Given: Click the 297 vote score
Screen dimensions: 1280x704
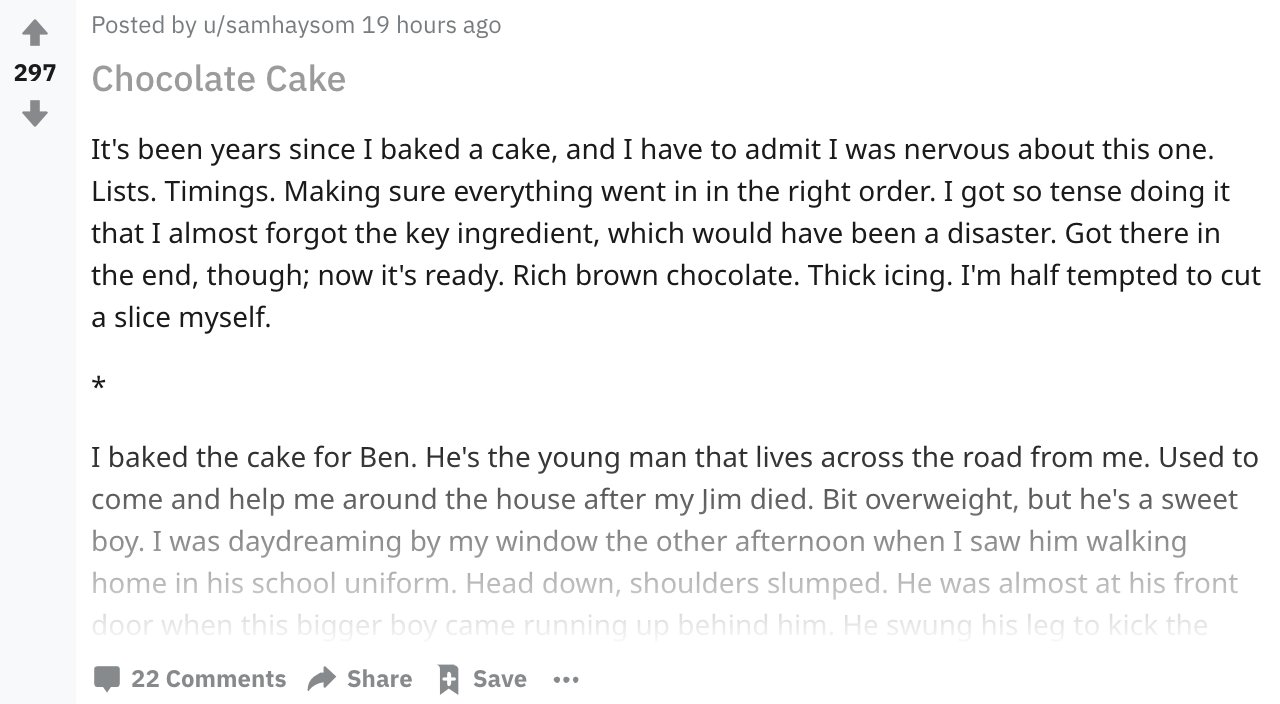Looking at the screenshot, I should pyautogui.click(x=35, y=73).
